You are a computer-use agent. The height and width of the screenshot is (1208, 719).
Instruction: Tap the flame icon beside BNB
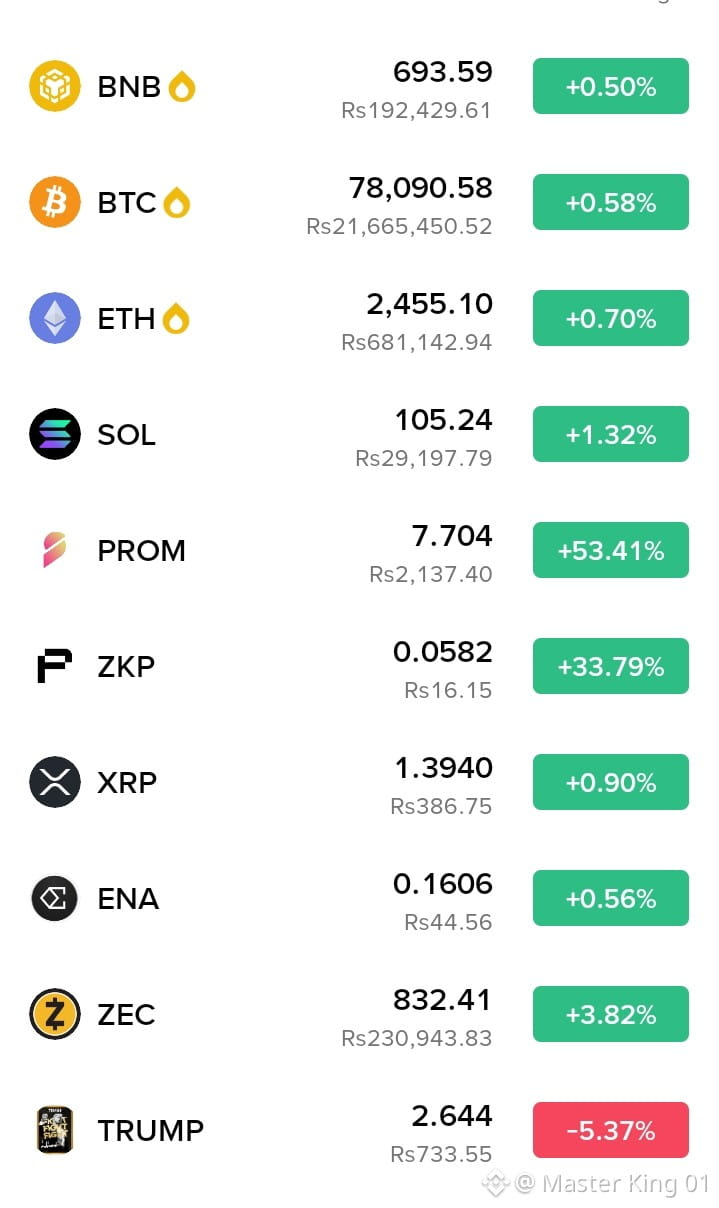pyautogui.click(x=181, y=87)
